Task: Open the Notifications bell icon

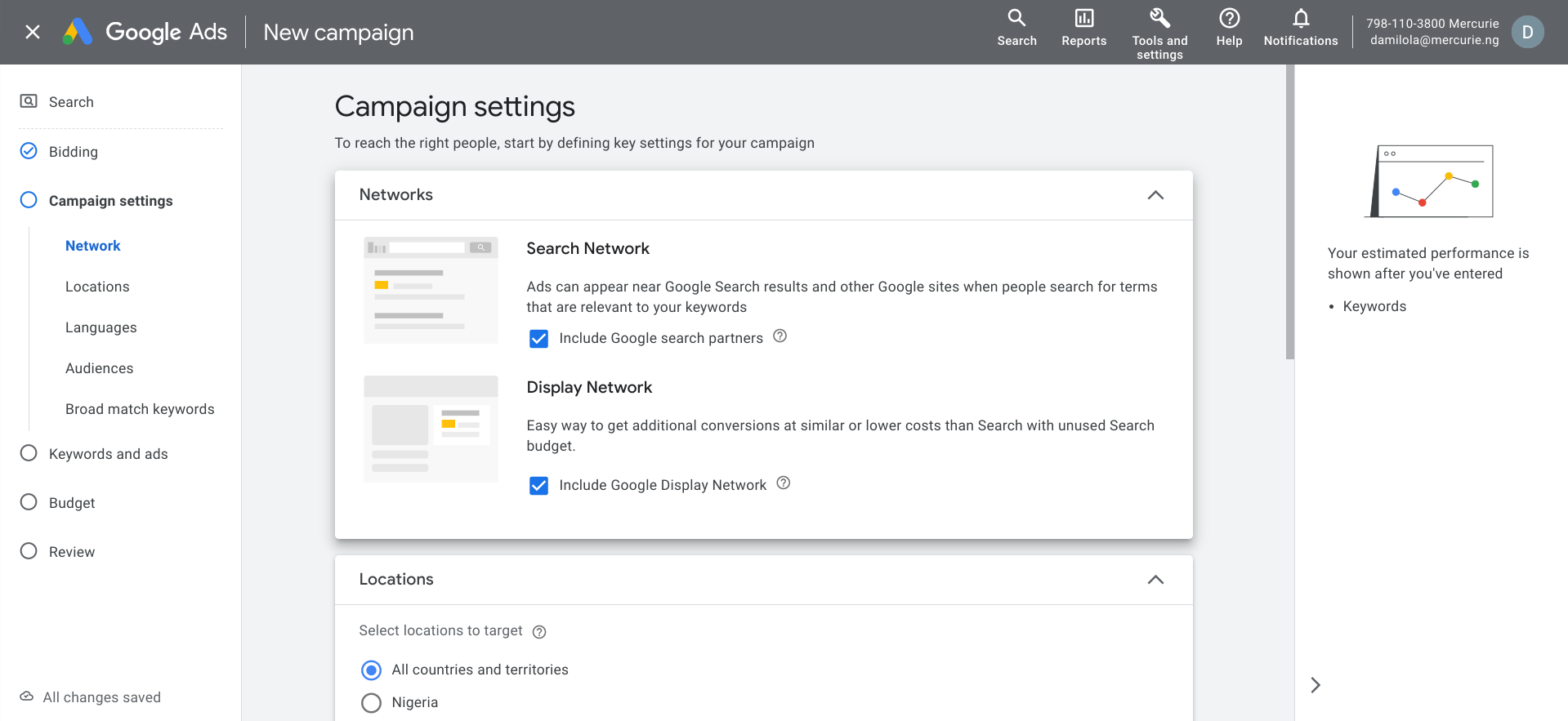Action: pos(1301,19)
